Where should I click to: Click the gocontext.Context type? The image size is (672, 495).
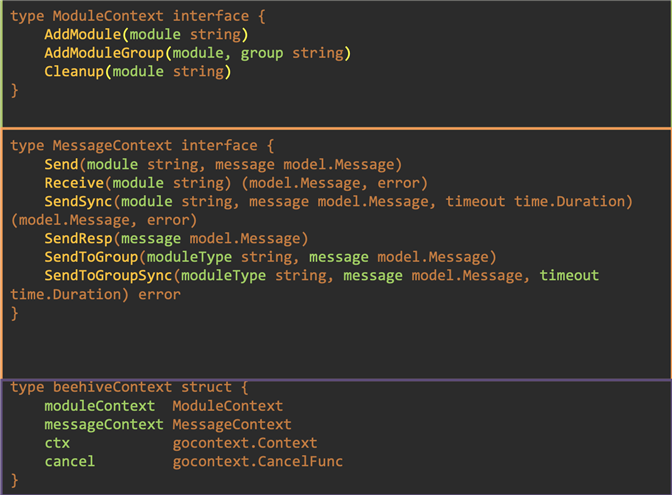point(245,443)
